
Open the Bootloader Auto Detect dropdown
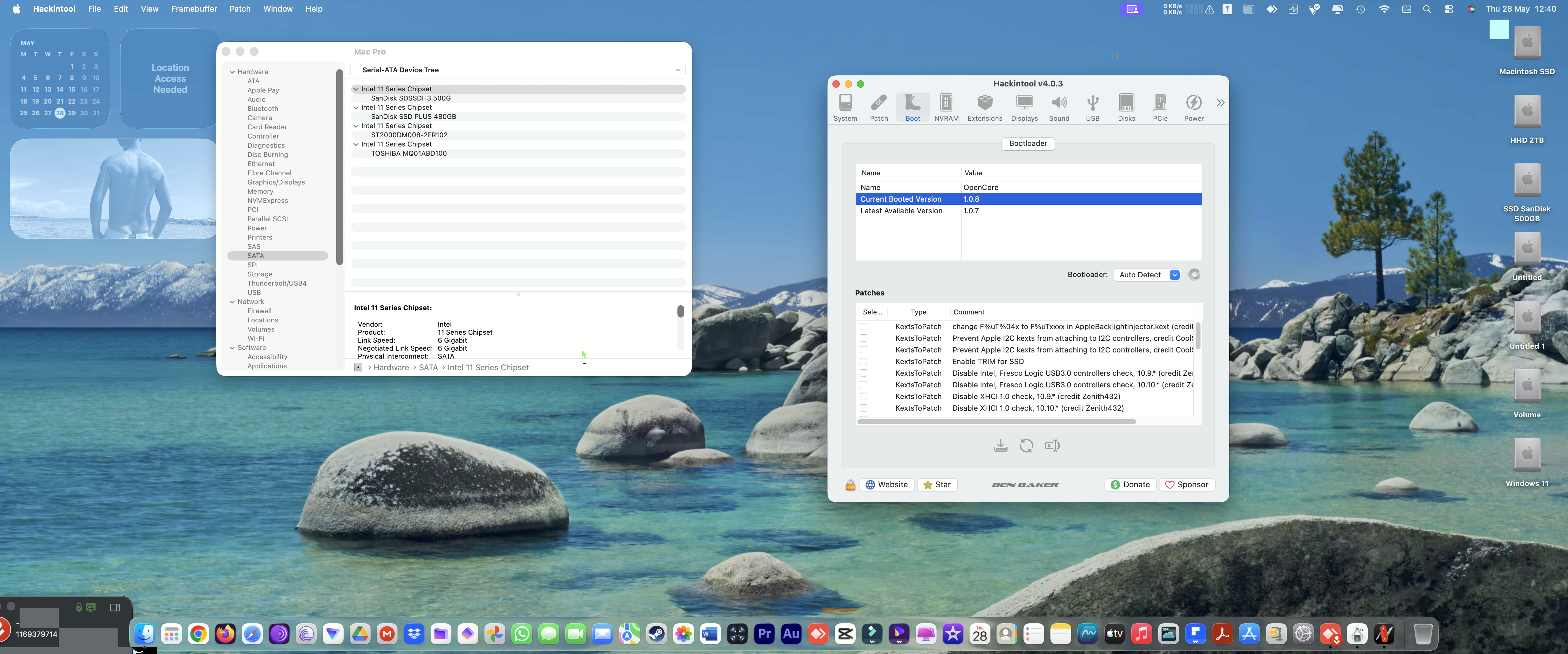(x=1147, y=275)
